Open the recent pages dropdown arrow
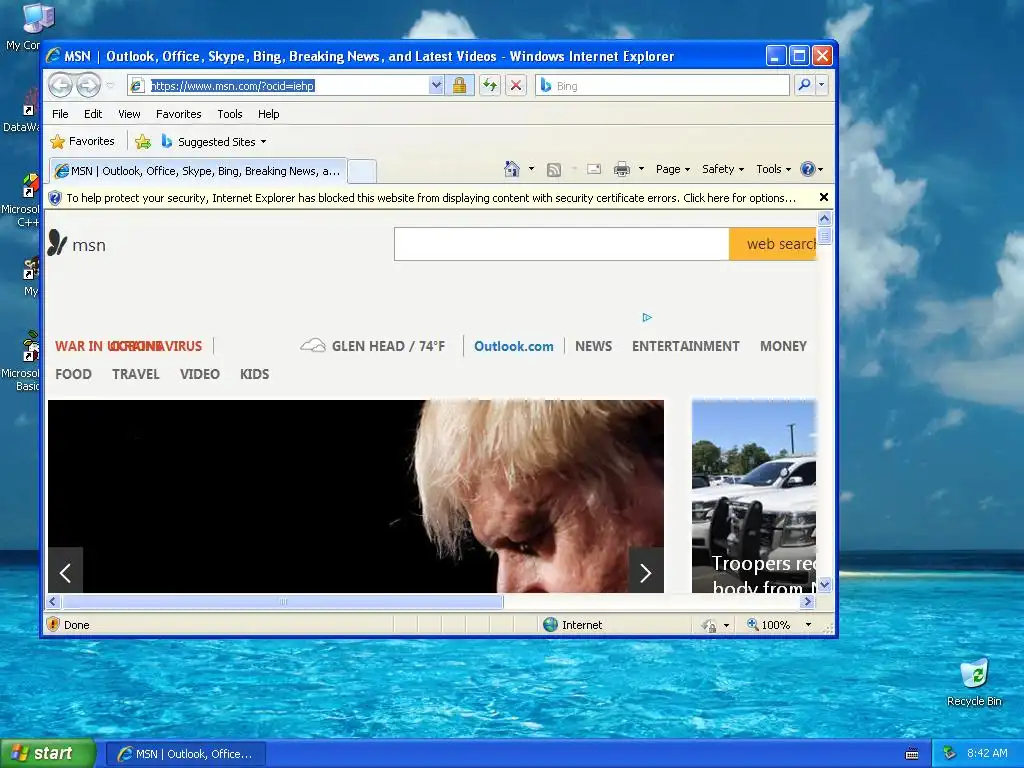 [110, 86]
